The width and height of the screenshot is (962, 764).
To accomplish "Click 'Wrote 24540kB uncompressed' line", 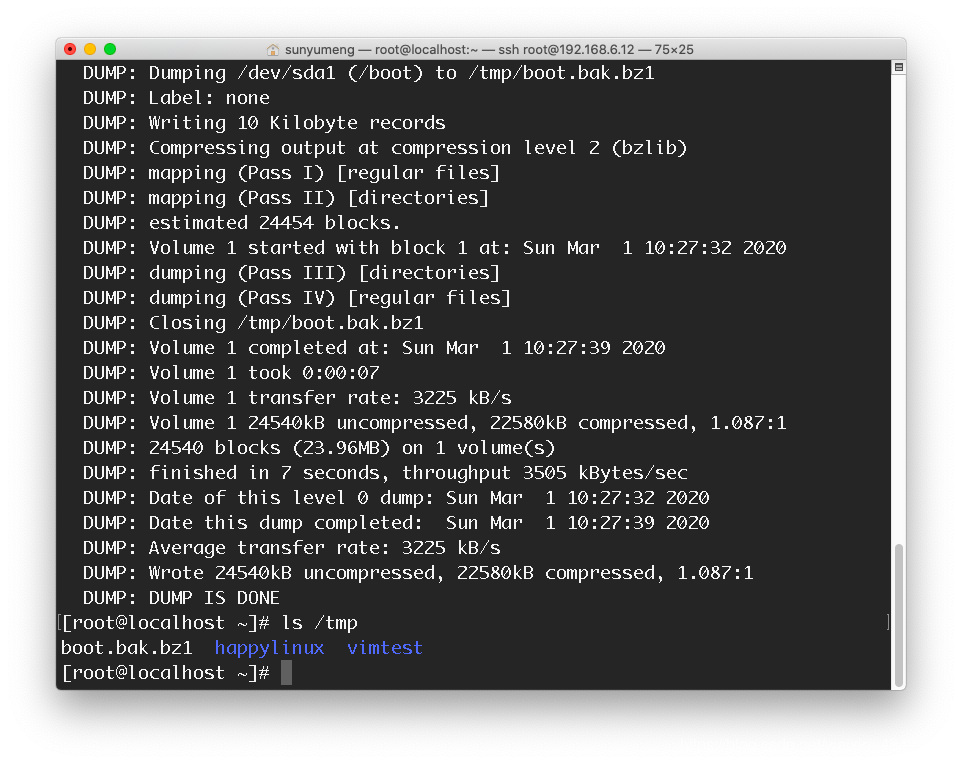I will tap(418, 573).
